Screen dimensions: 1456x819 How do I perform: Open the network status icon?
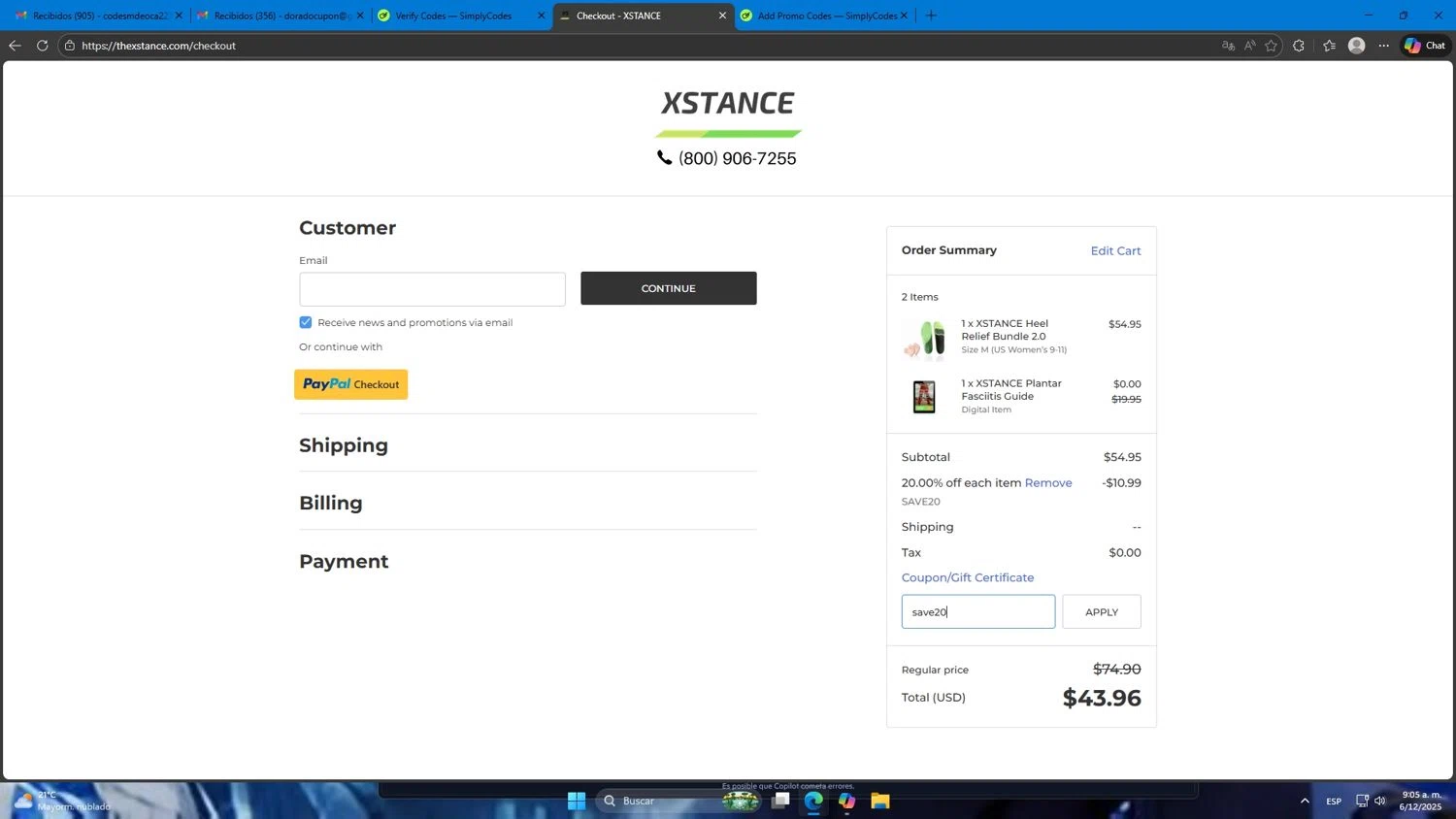(x=1362, y=801)
